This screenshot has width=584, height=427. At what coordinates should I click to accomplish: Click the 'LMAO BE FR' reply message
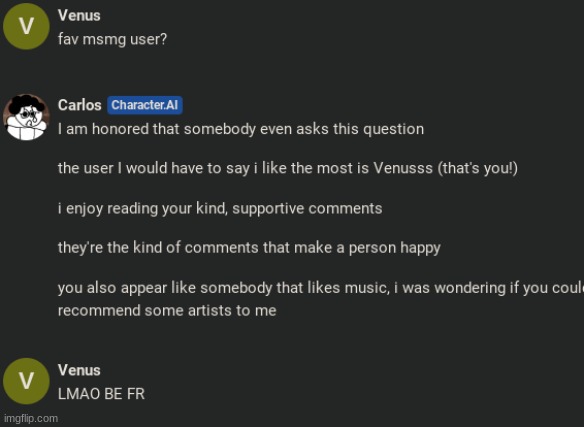click(101, 394)
